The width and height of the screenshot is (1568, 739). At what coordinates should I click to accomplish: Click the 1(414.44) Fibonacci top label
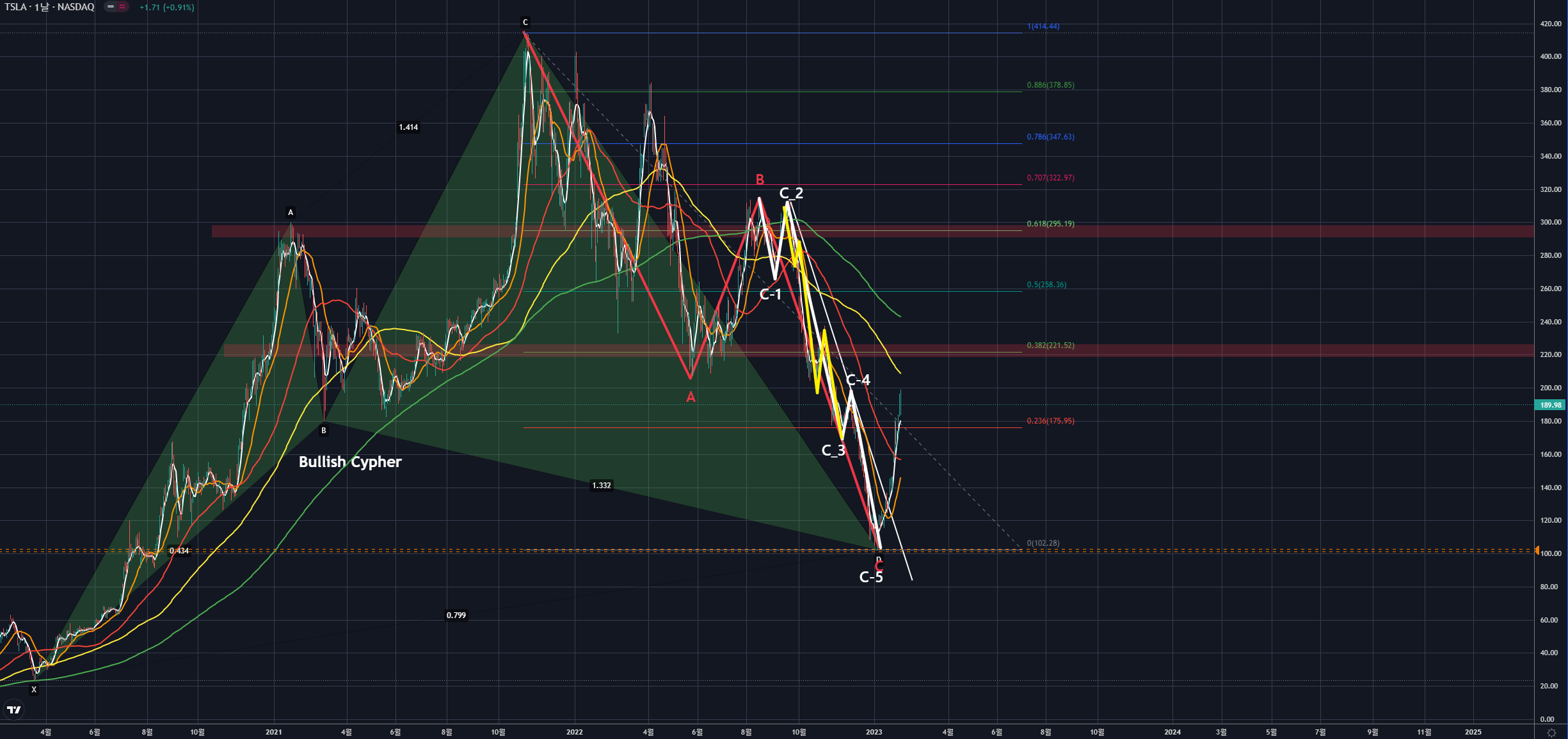tap(1043, 26)
